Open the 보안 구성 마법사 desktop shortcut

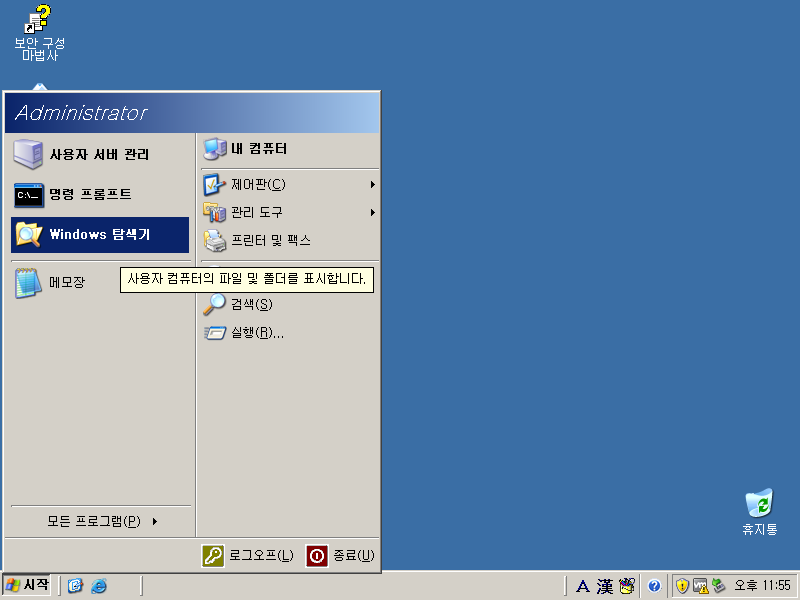(x=39, y=33)
